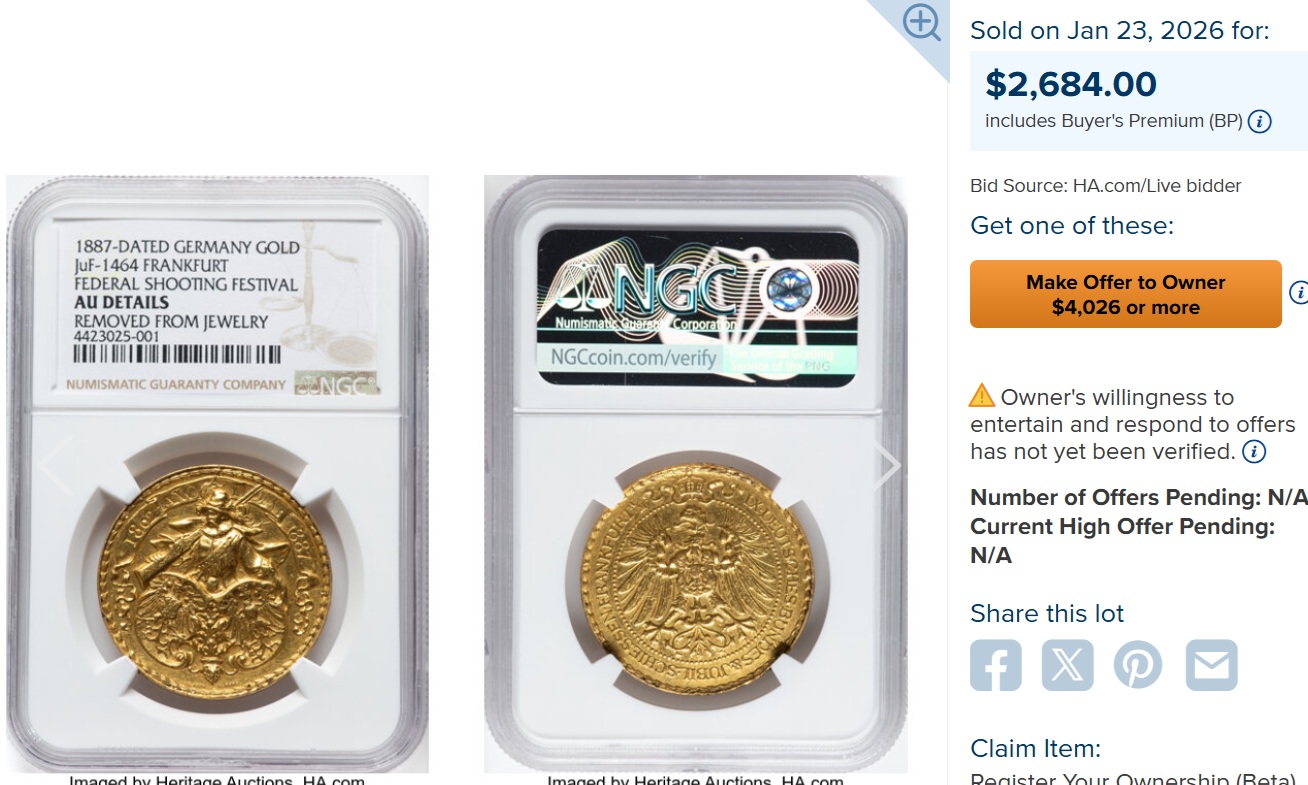
Task: Click the Bid Source HA.com/Live bidder text
Action: point(1106,185)
